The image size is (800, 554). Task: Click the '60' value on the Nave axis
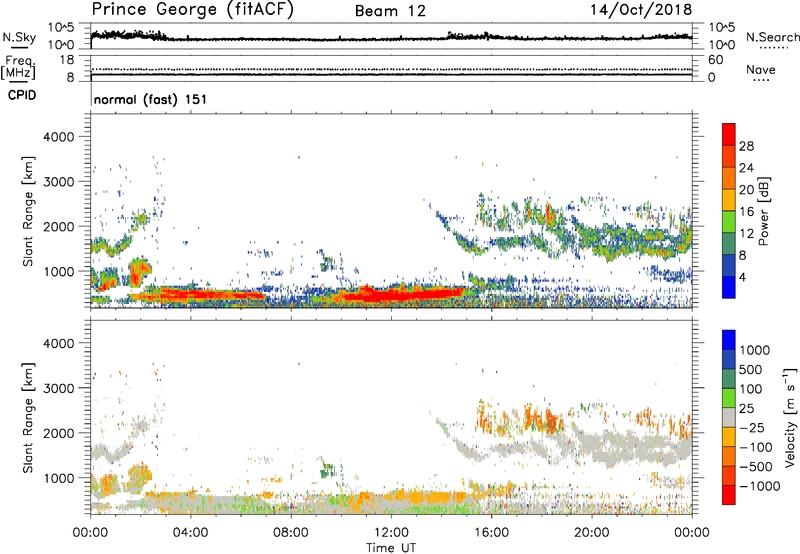pos(716,60)
